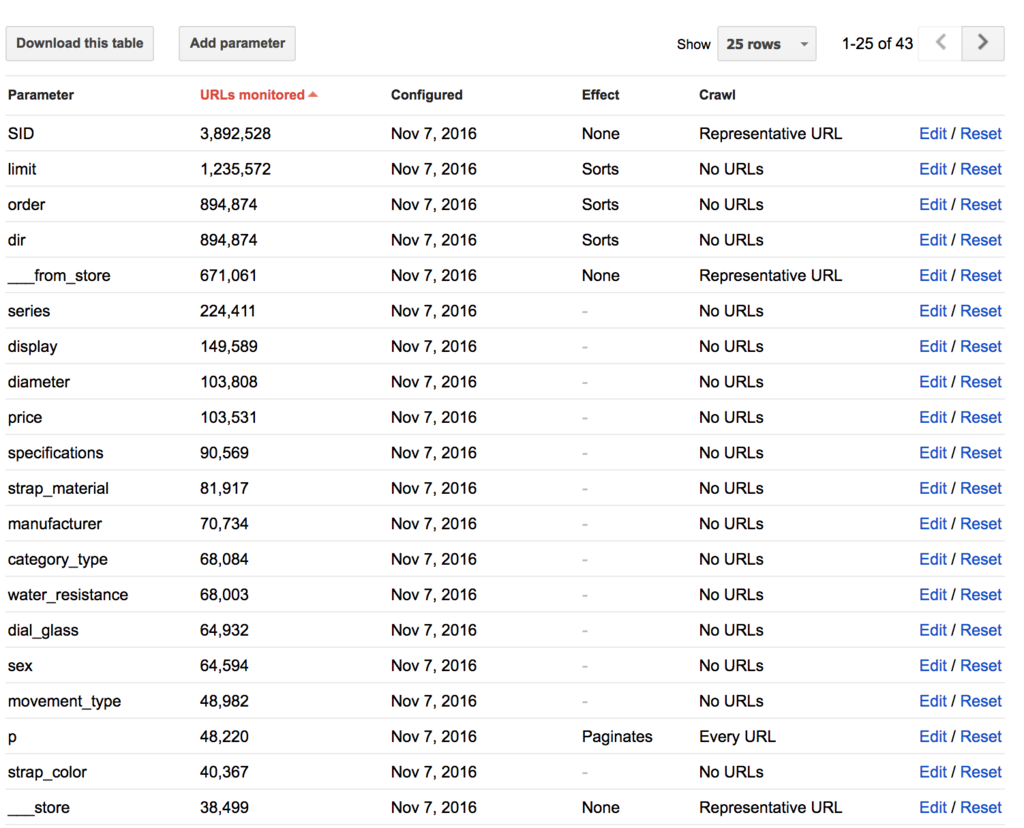Image resolution: width=1024 pixels, height=828 pixels.
Task: Reset the movement_type parameter
Action: coord(981,701)
